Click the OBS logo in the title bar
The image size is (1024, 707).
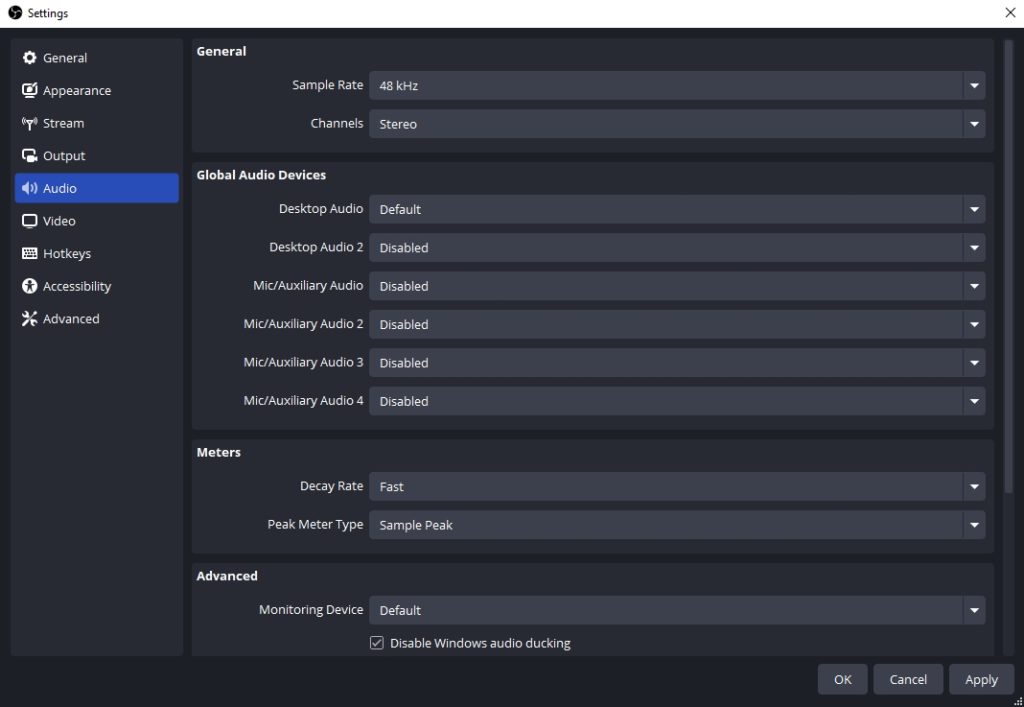pos(15,12)
